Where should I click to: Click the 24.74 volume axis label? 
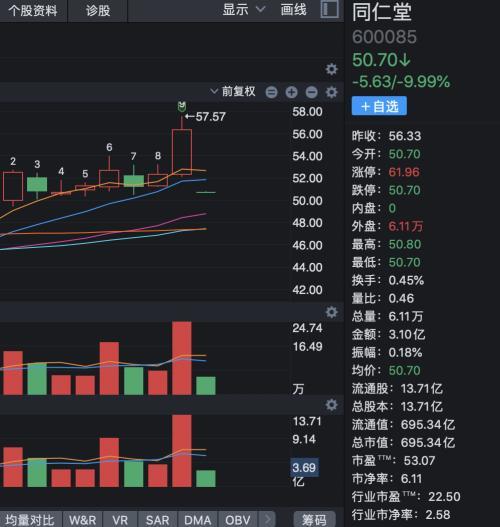tap(307, 328)
